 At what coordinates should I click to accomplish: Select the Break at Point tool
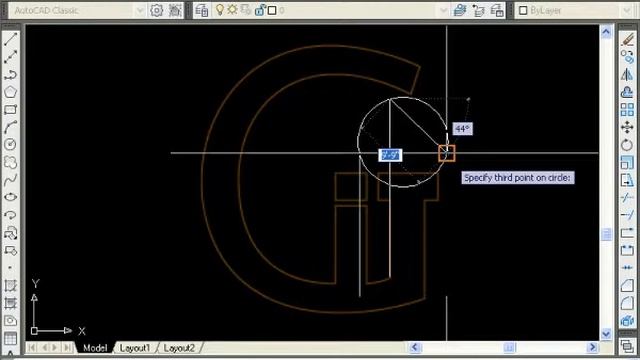pos(627,233)
